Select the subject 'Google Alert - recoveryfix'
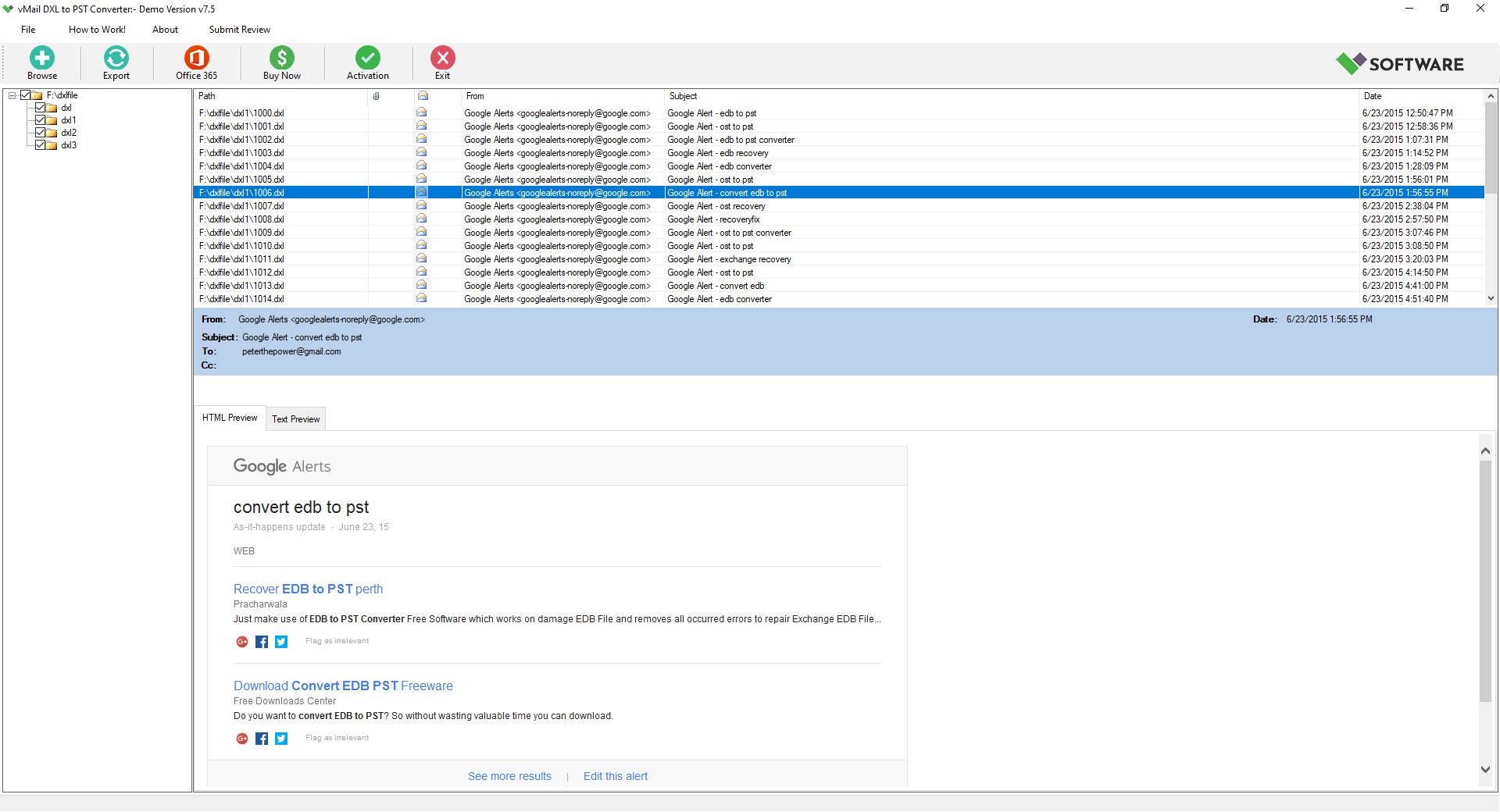This screenshot has width=1500, height=812. tap(713, 219)
